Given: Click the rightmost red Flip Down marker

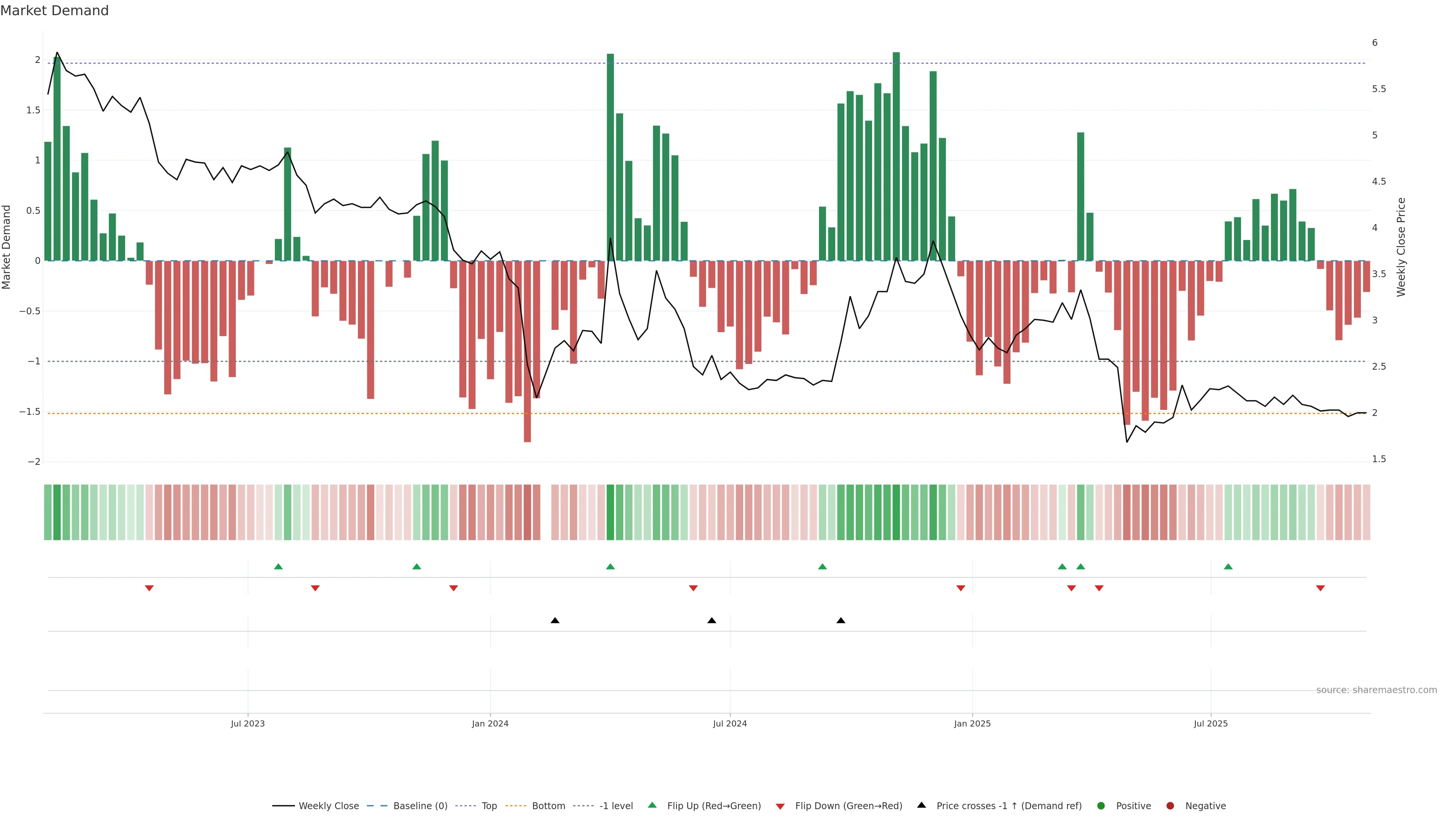Looking at the screenshot, I should (x=1320, y=588).
